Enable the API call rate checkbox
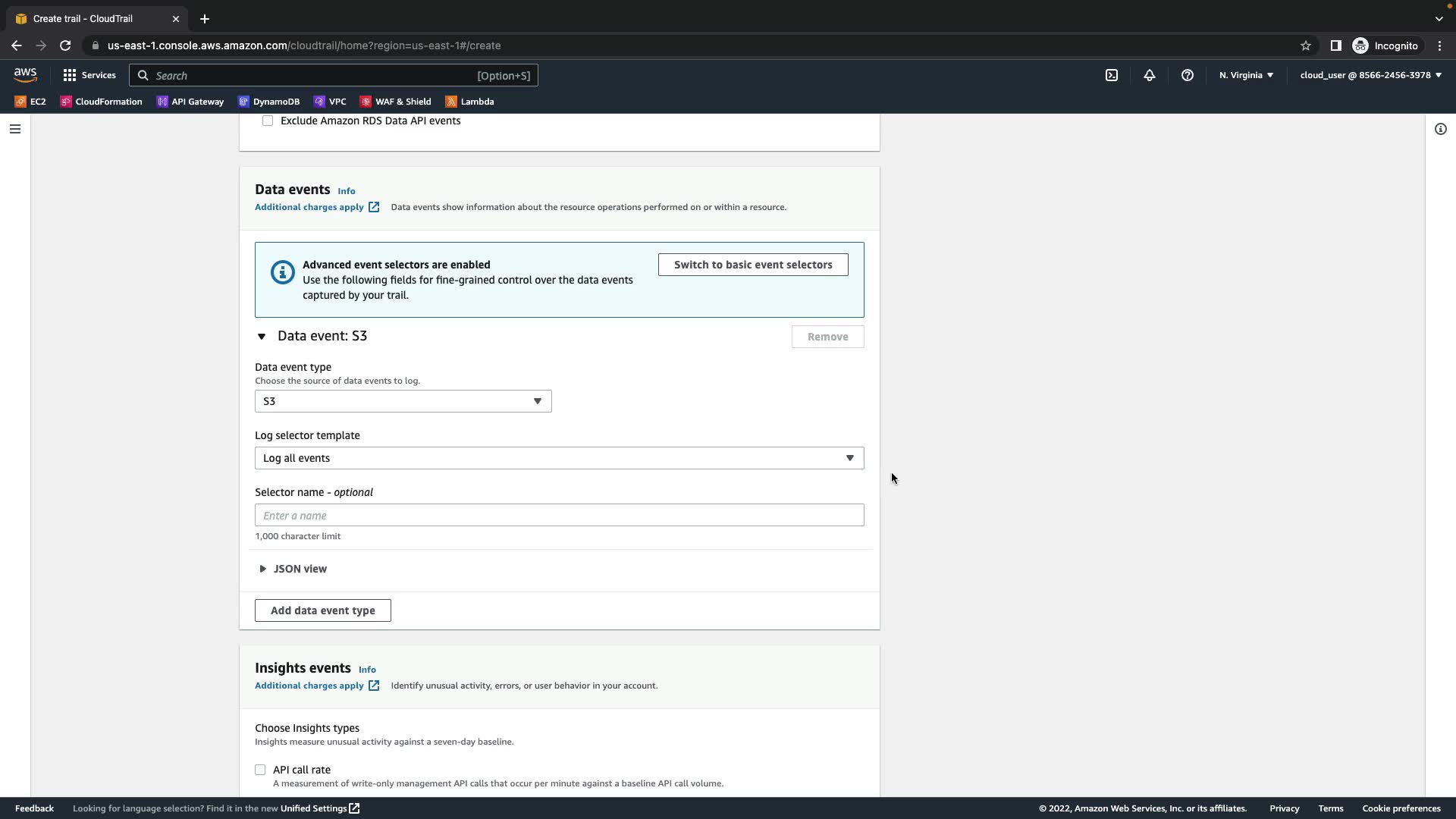The width and height of the screenshot is (1456, 819). pyautogui.click(x=260, y=770)
